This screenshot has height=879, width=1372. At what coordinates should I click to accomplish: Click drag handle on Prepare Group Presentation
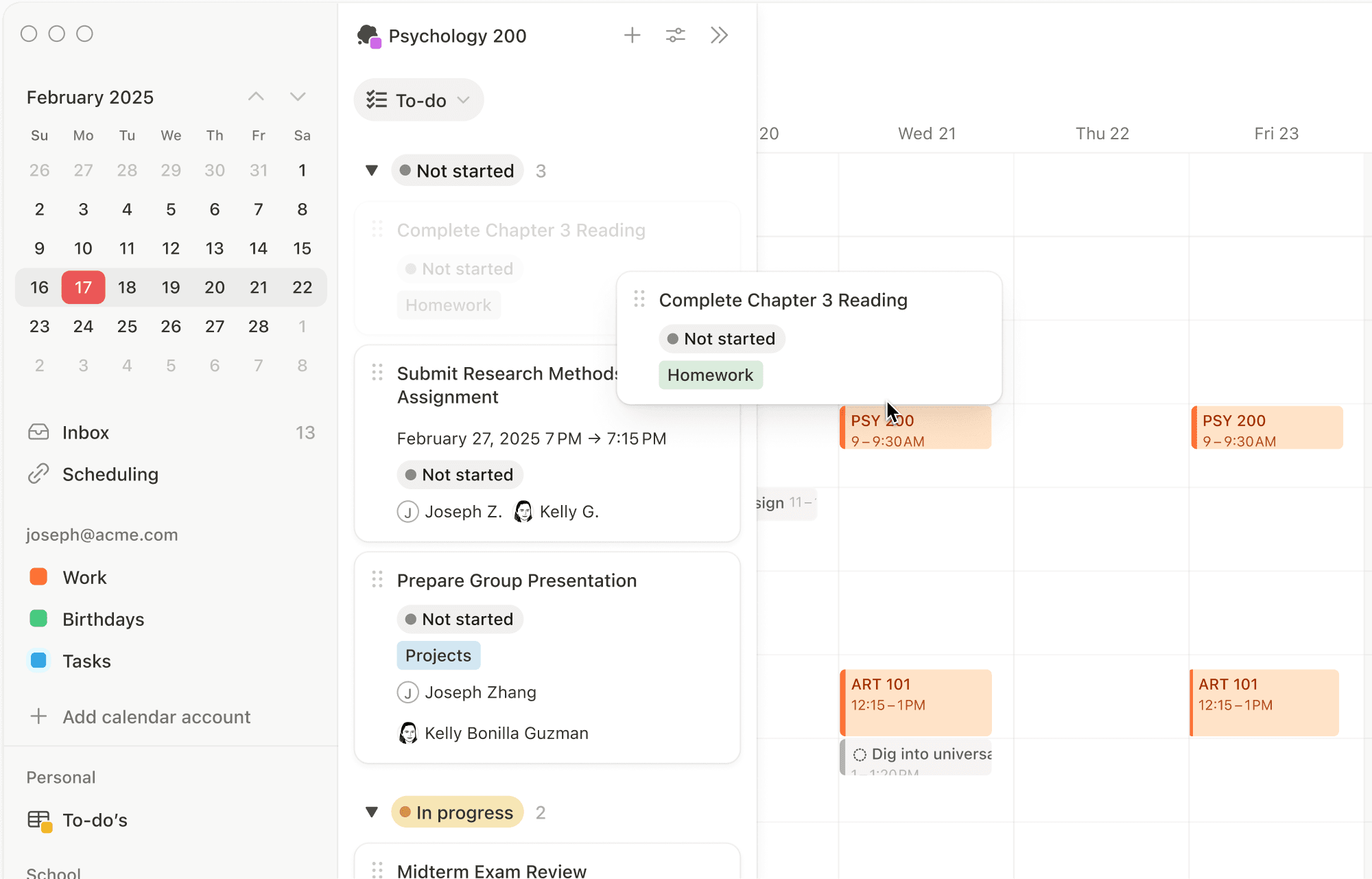pyautogui.click(x=377, y=580)
